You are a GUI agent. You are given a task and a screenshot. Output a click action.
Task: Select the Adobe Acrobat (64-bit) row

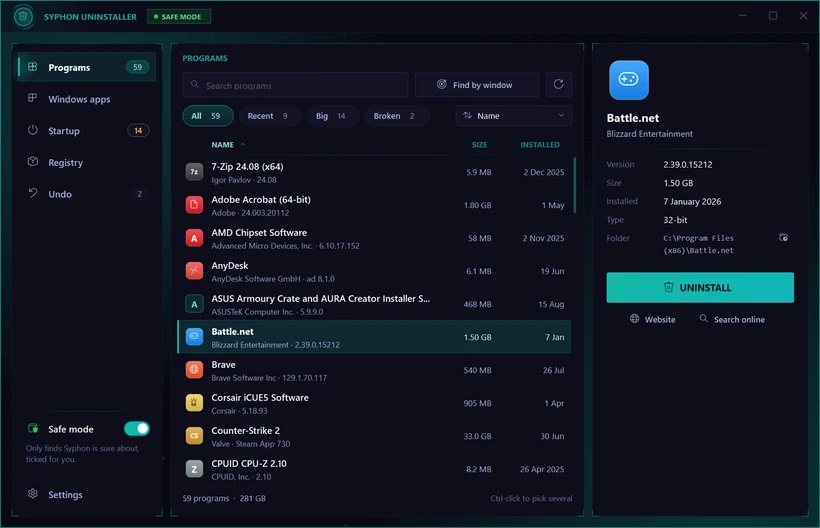pyautogui.click(x=374, y=205)
